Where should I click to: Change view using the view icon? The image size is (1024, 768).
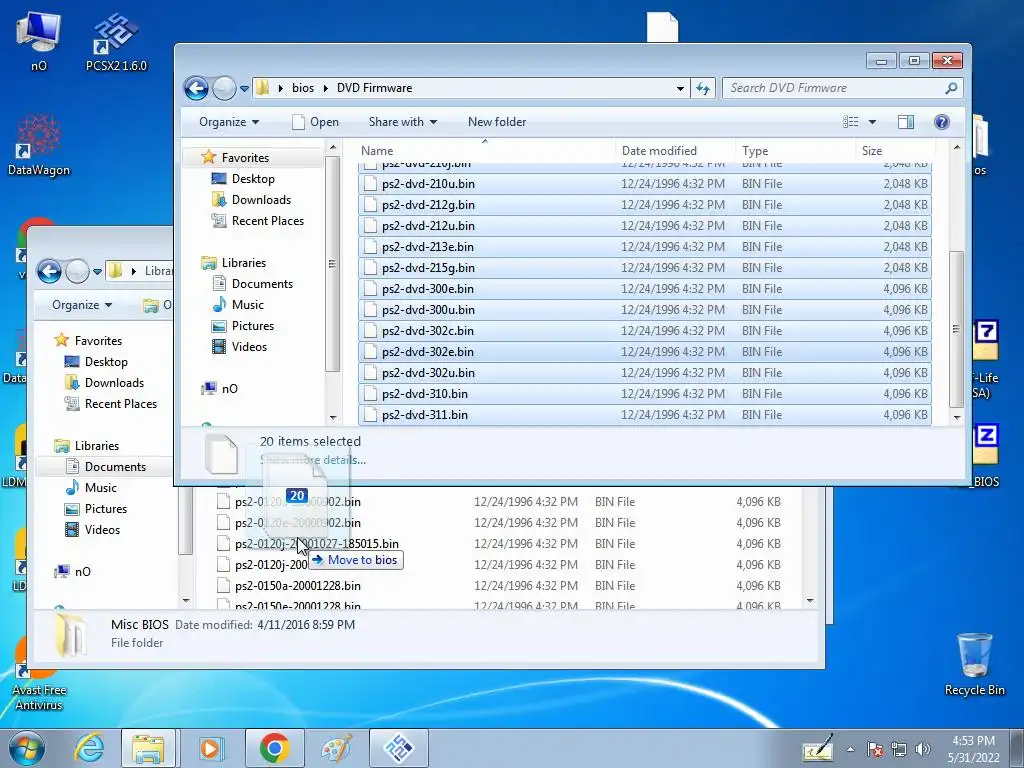tap(850, 122)
